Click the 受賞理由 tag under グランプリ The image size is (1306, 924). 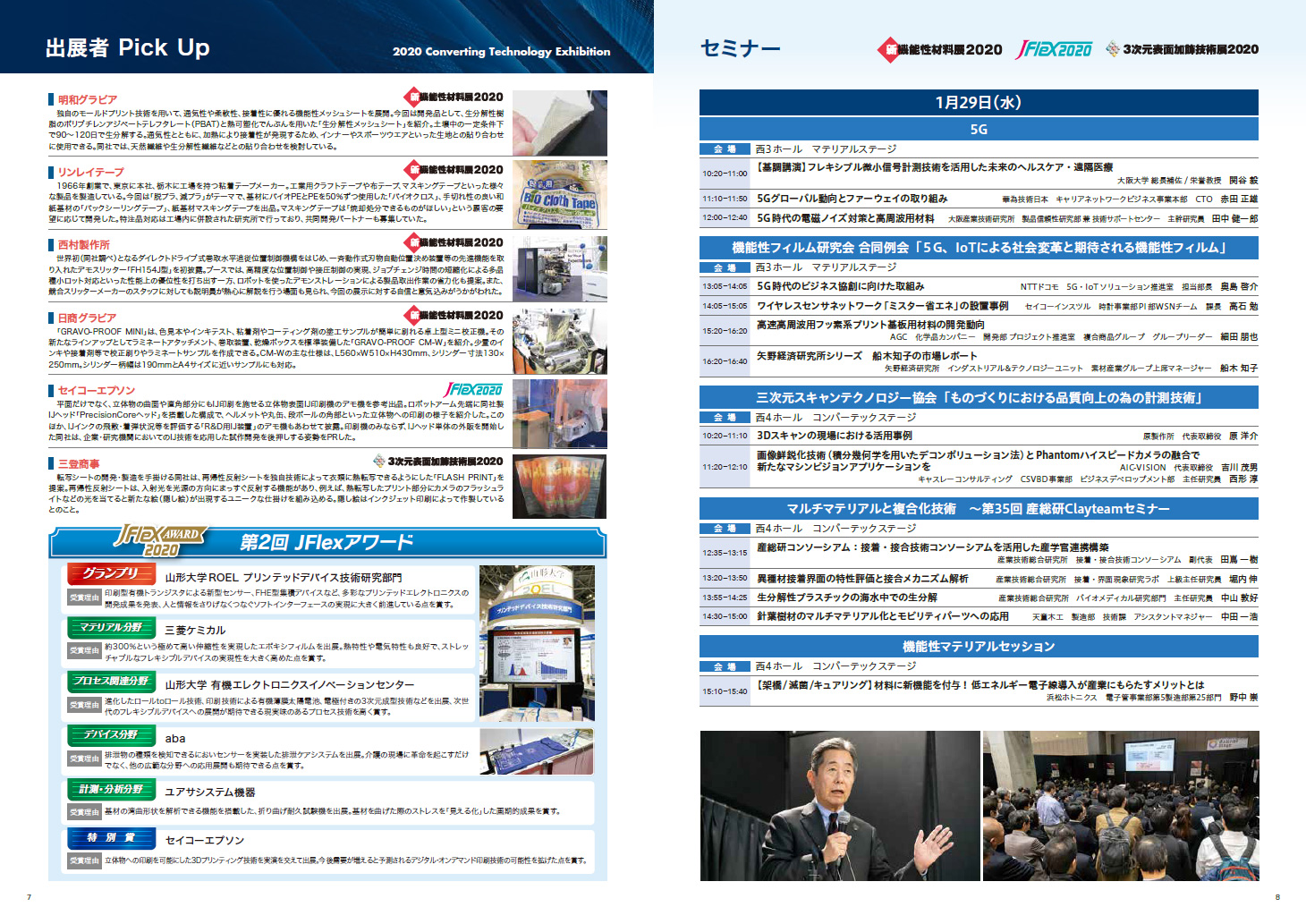click(85, 598)
